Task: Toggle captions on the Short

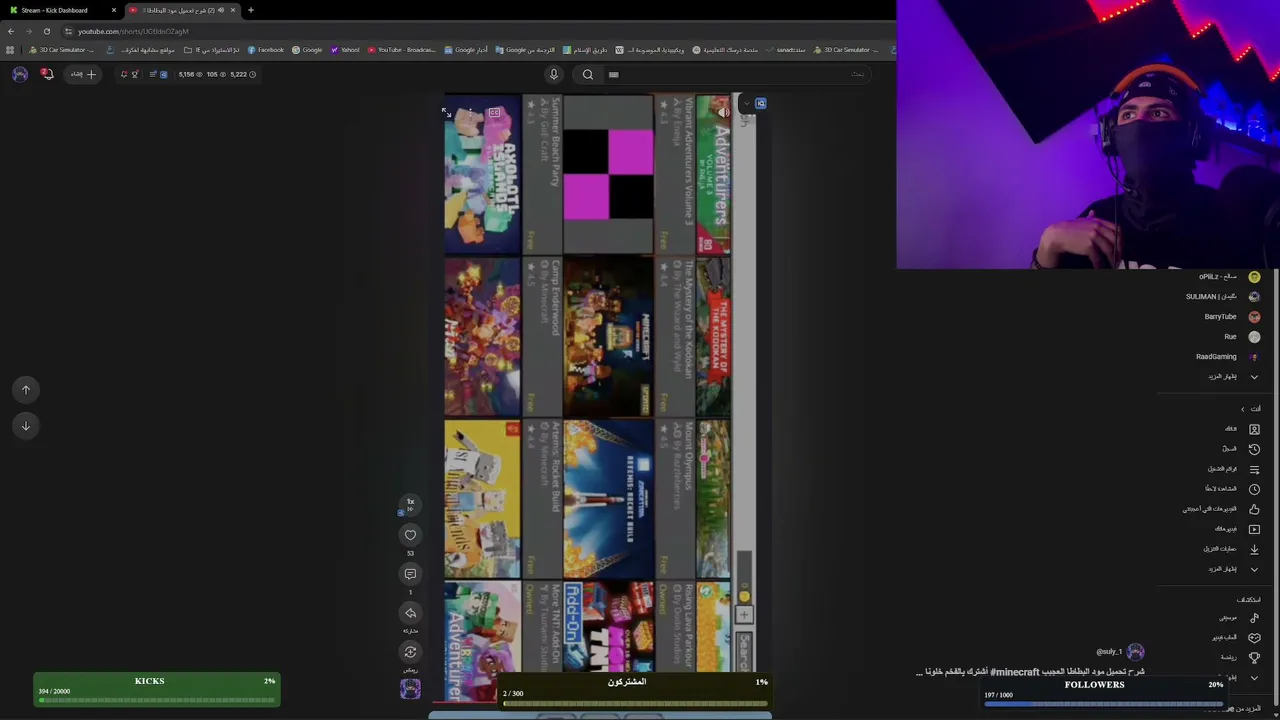Action: (x=494, y=113)
